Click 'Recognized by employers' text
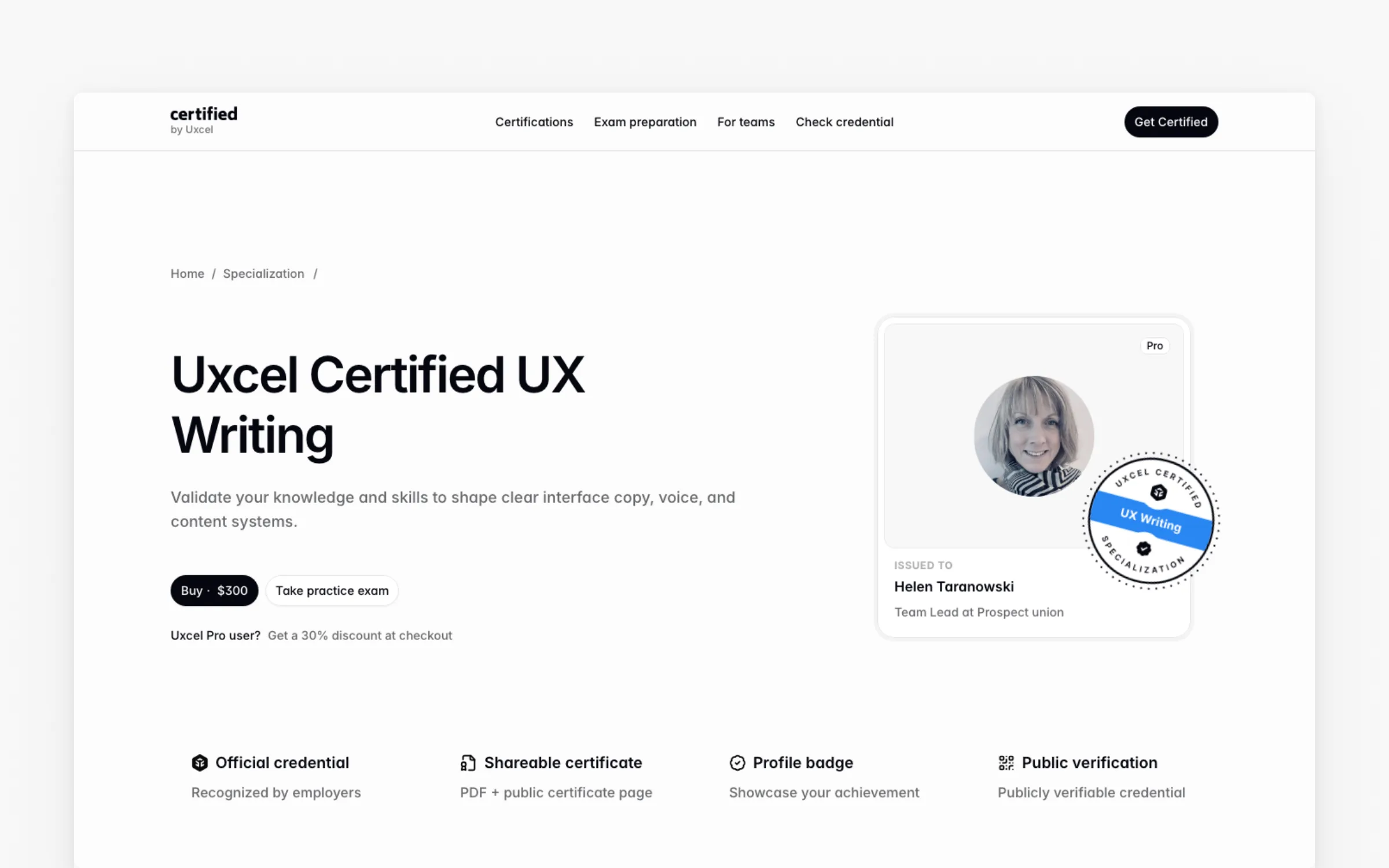Image resolution: width=1389 pixels, height=868 pixels. coord(276,792)
